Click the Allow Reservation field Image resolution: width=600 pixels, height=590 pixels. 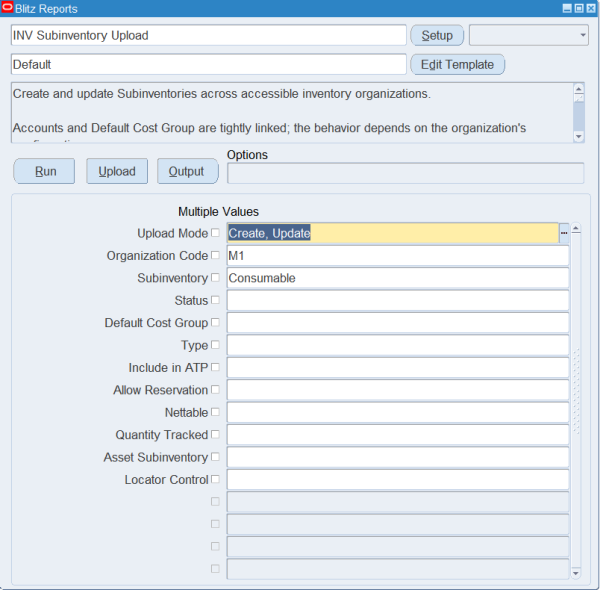tap(398, 390)
